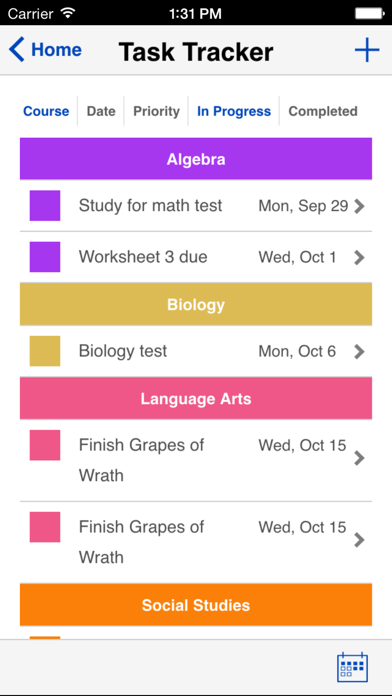392x696 pixels.
Task: Expand second Finish Grapes of Wrath chevron
Action: click(x=359, y=540)
